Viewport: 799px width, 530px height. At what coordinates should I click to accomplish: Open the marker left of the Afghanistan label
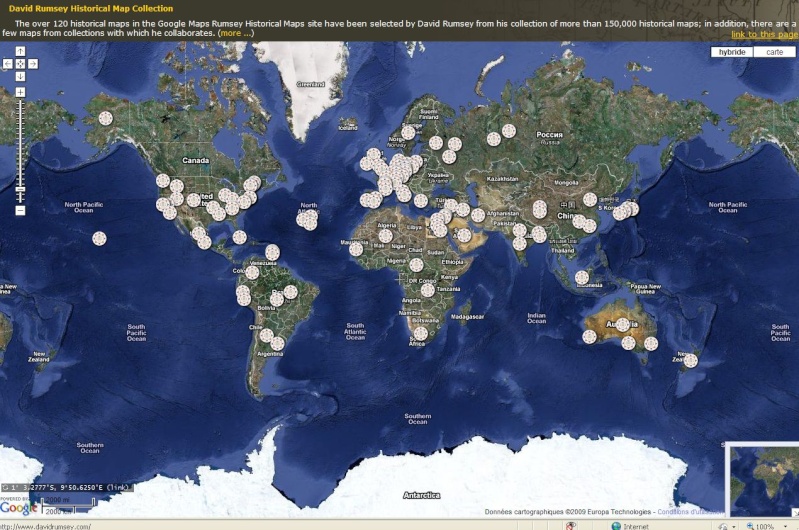coord(478,215)
